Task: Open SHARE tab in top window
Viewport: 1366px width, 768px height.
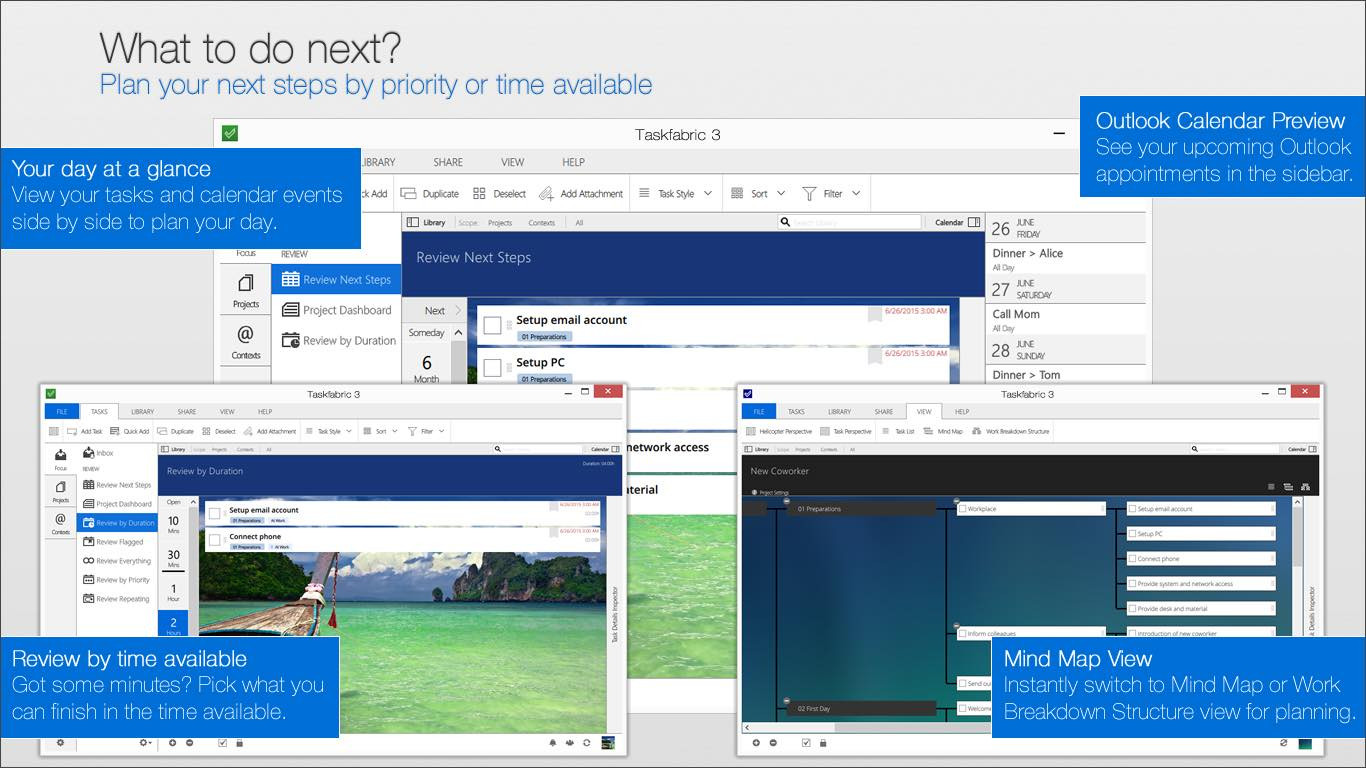Action: pyautogui.click(x=448, y=162)
